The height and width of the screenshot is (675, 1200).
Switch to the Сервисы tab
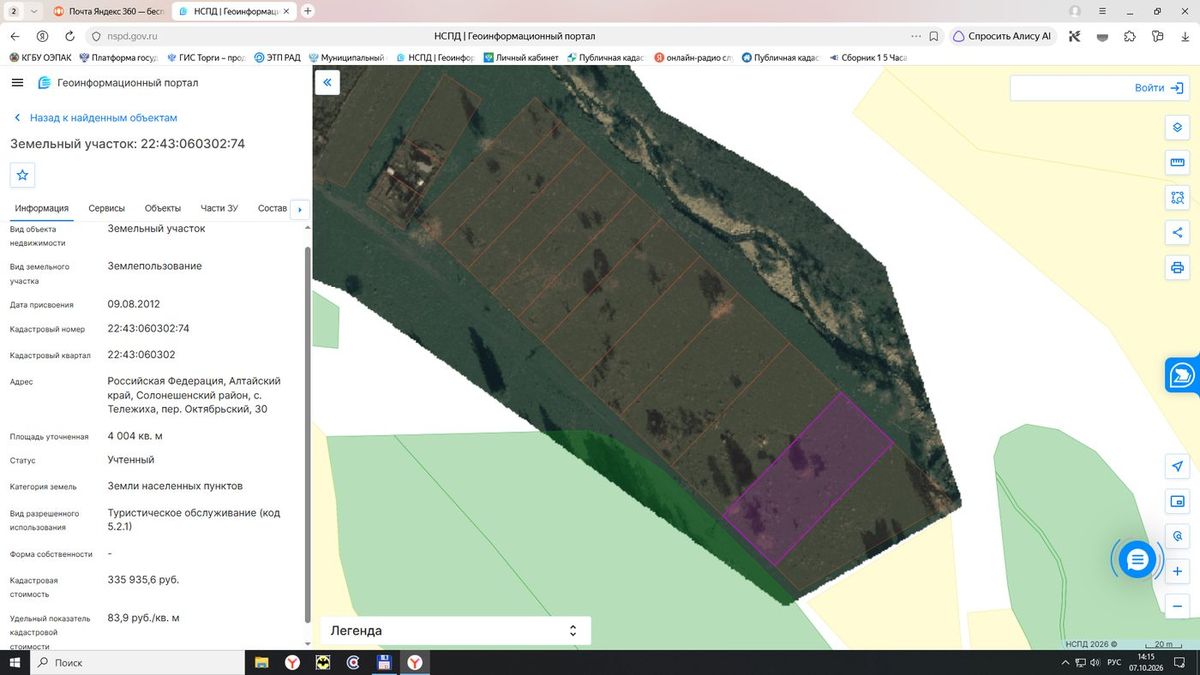coord(107,208)
